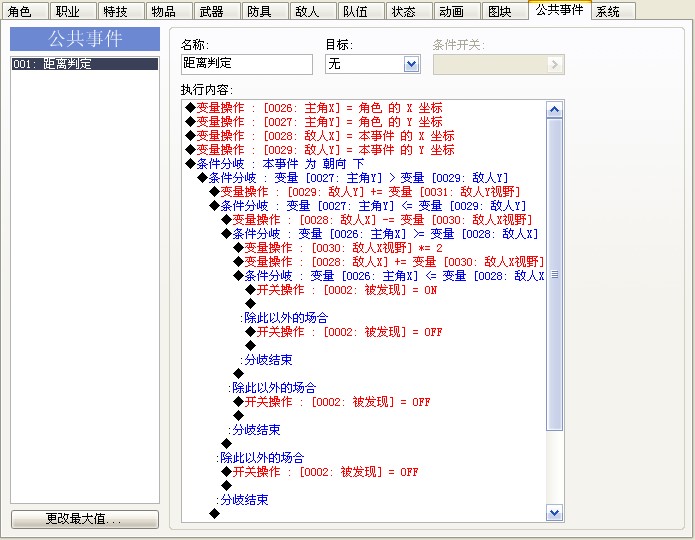Screen dimensions: 695x540
Task: Switch to the 系统 tab
Action: (613, 11)
